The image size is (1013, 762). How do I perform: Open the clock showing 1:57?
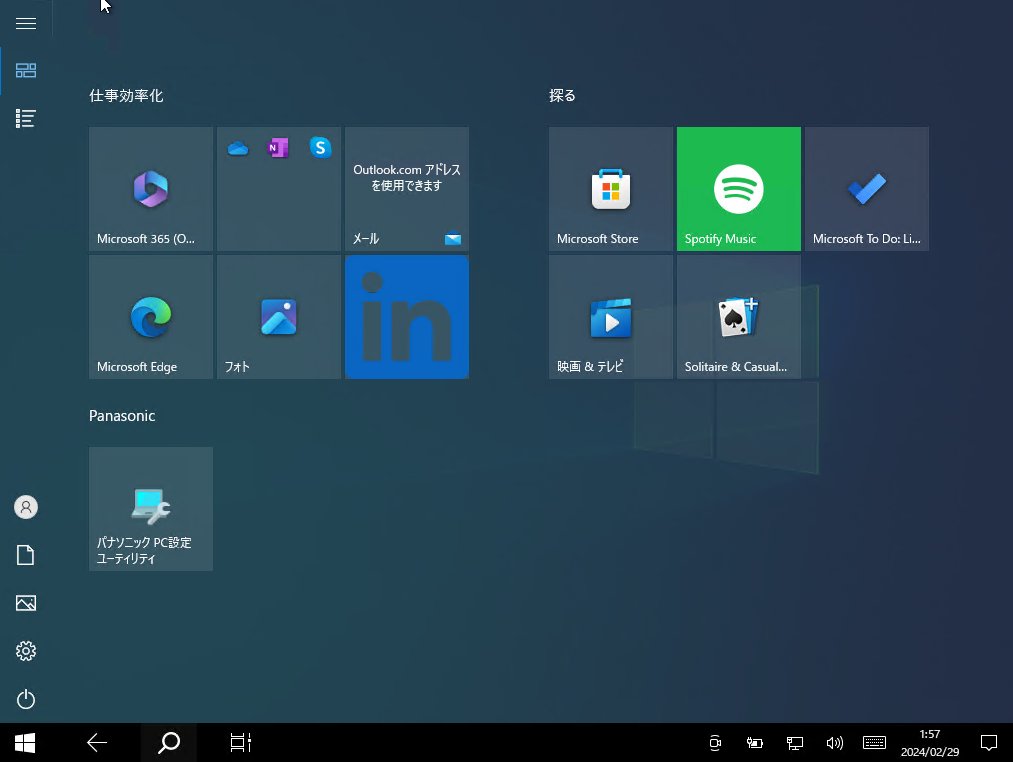[930, 743]
